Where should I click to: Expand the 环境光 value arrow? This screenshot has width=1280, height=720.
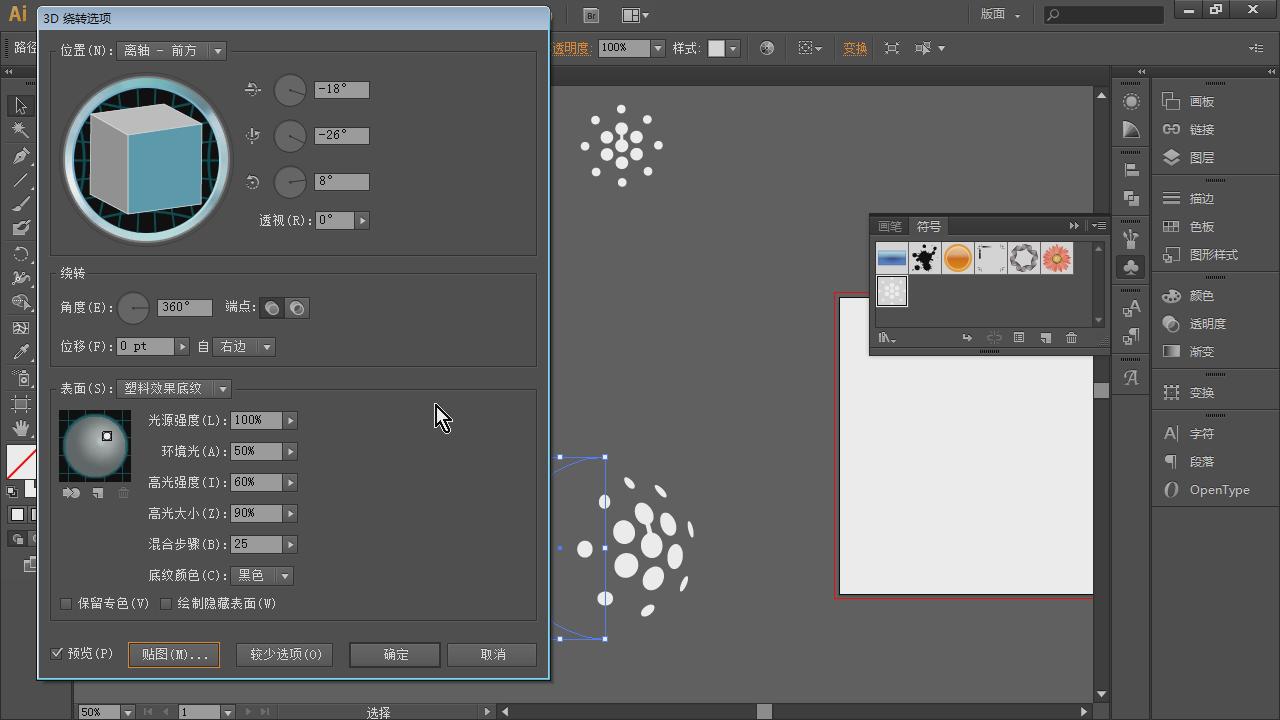point(290,451)
